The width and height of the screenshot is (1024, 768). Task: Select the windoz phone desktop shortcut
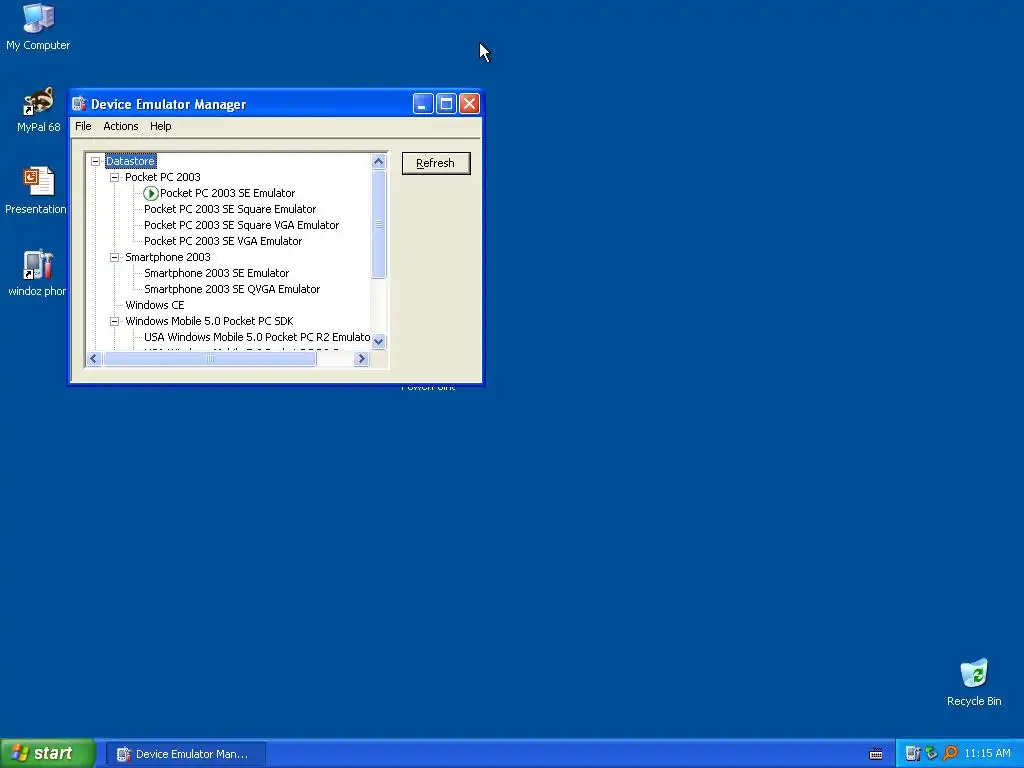(x=37, y=274)
